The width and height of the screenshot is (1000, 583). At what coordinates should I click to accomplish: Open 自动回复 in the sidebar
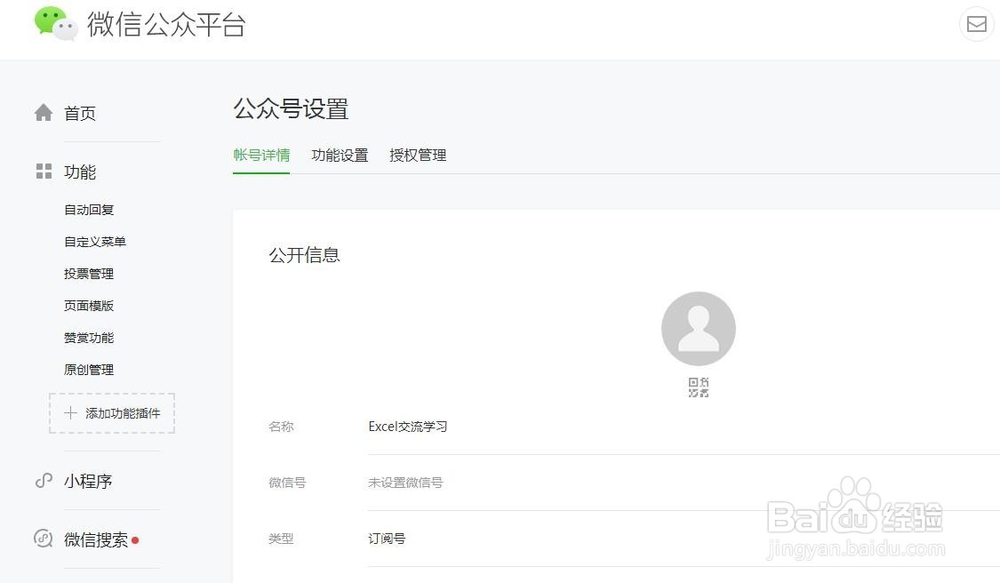(x=90, y=209)
